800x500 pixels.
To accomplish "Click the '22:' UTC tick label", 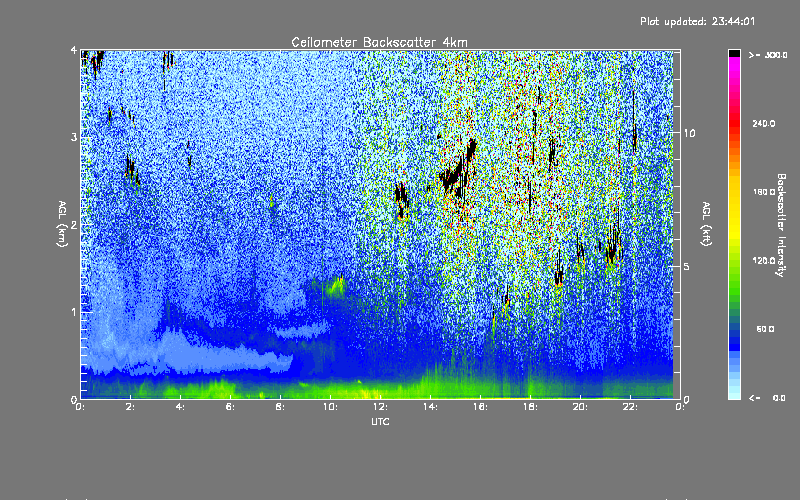I will pyautogui.click(x=630, y=407).
